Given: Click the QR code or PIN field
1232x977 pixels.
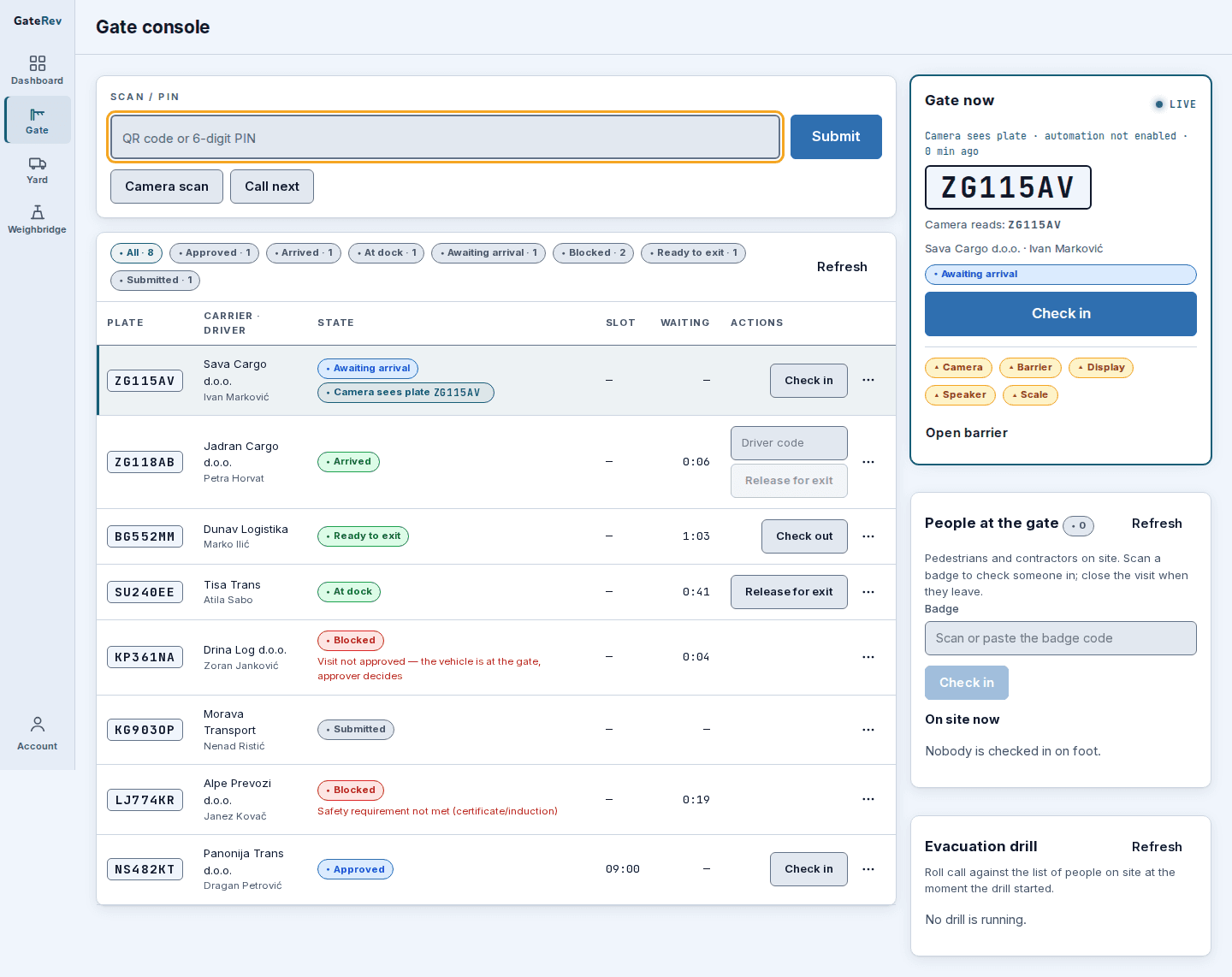Looking at the screenshot, I should 445,137.
